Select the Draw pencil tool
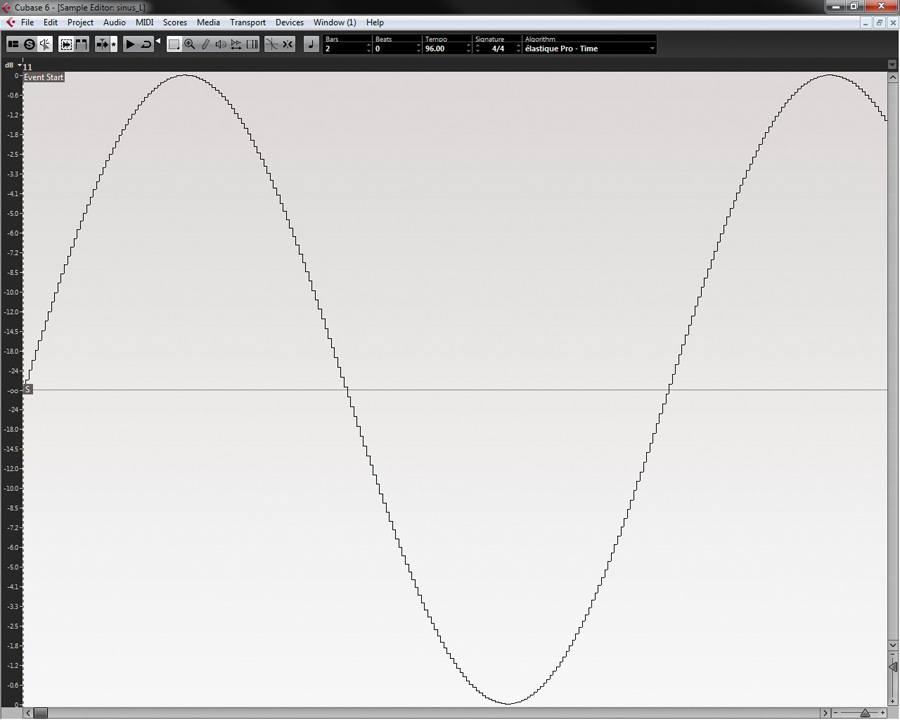900x720 pixels. tap(205, 44)
